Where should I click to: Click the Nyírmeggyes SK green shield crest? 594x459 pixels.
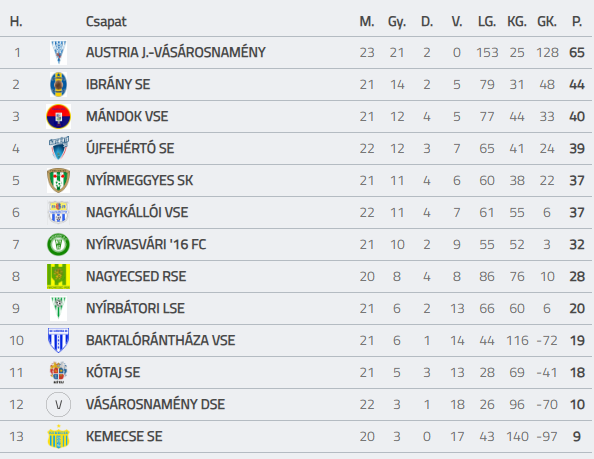pos(58,180)
